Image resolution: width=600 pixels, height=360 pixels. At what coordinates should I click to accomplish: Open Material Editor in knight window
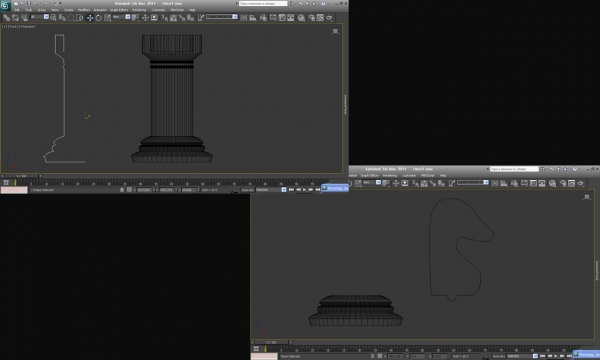[x=552, y=184]
